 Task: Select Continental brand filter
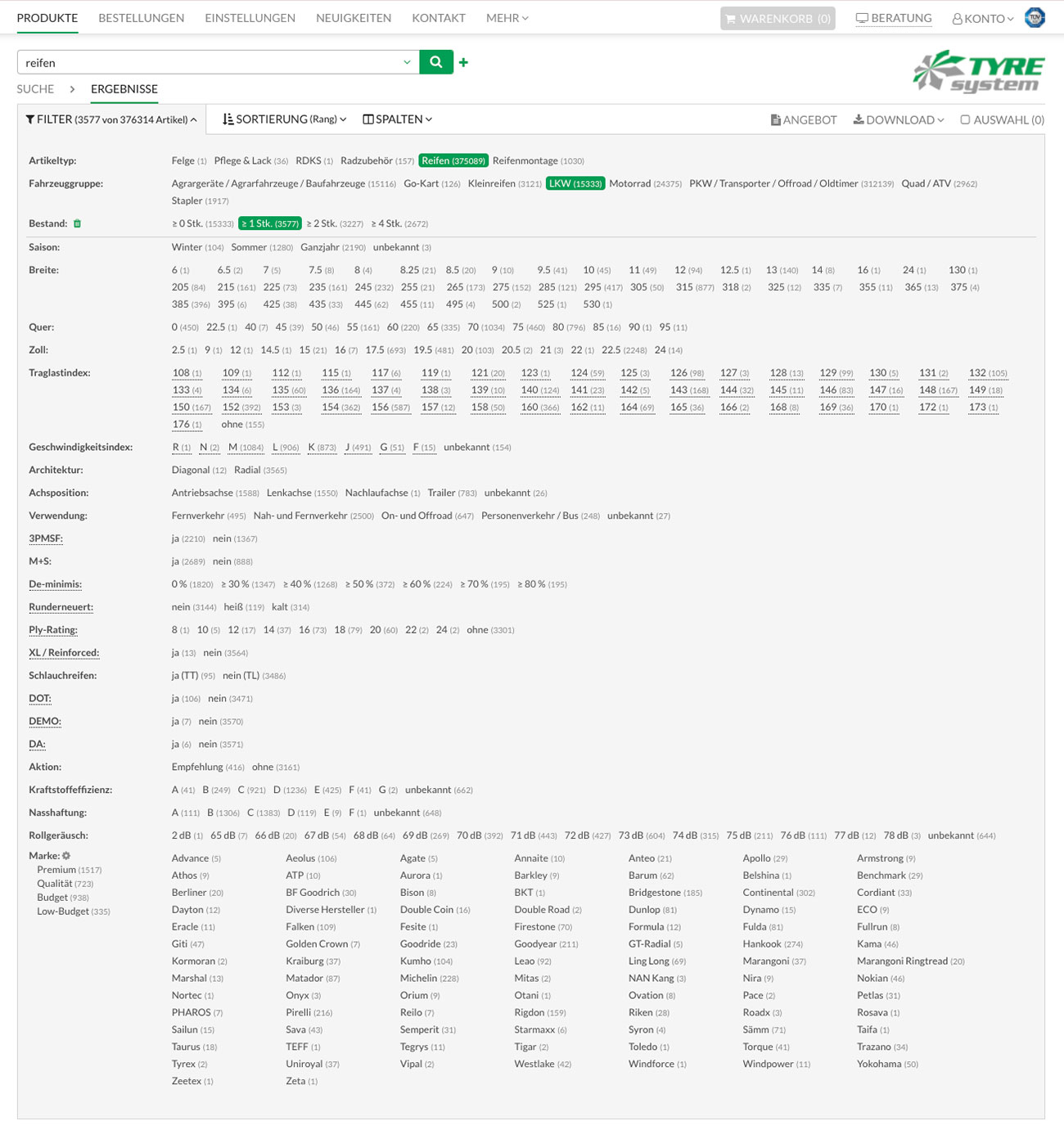[x=778, y=893]
